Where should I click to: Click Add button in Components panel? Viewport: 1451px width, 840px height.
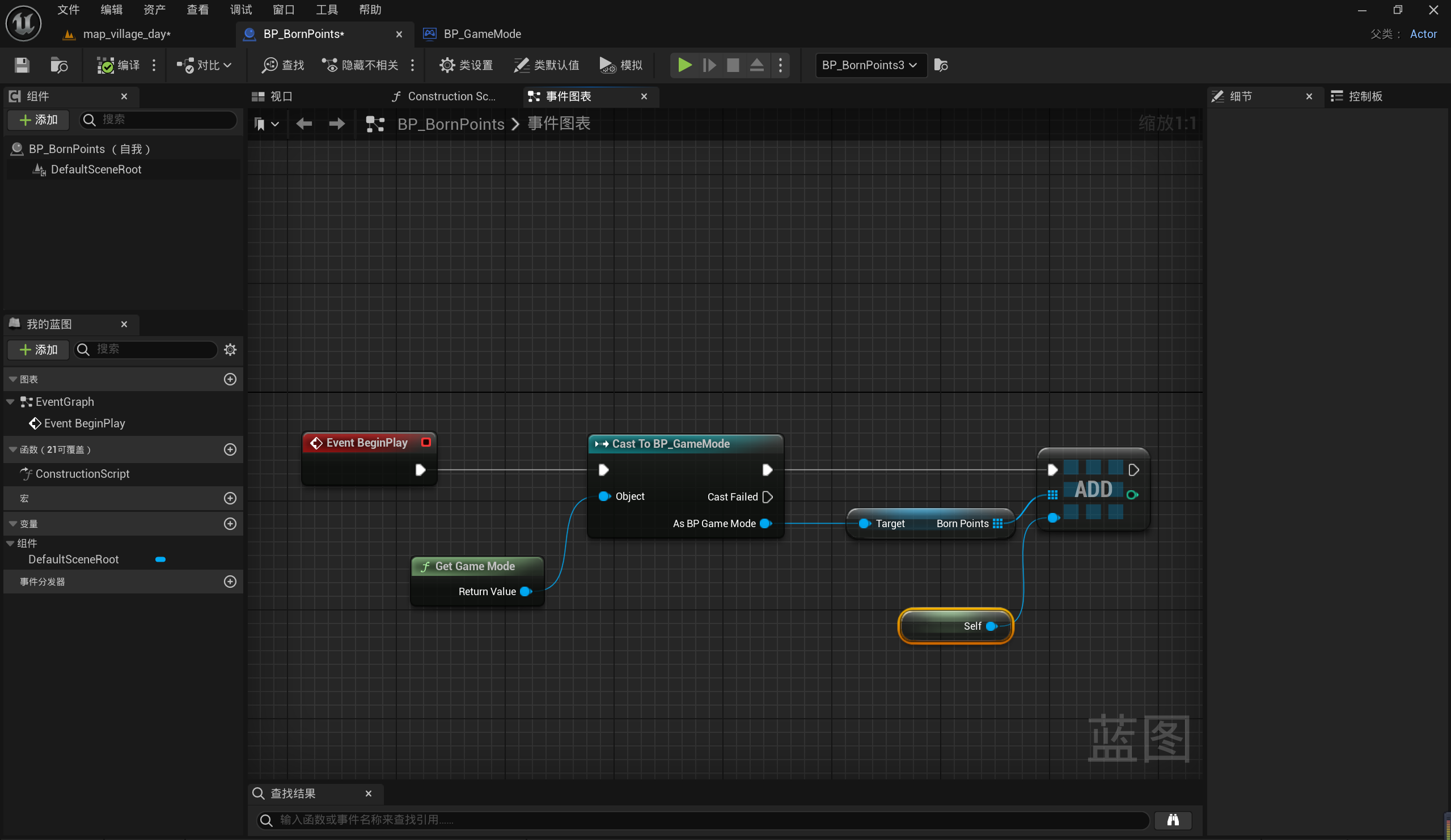click(39, 120)
